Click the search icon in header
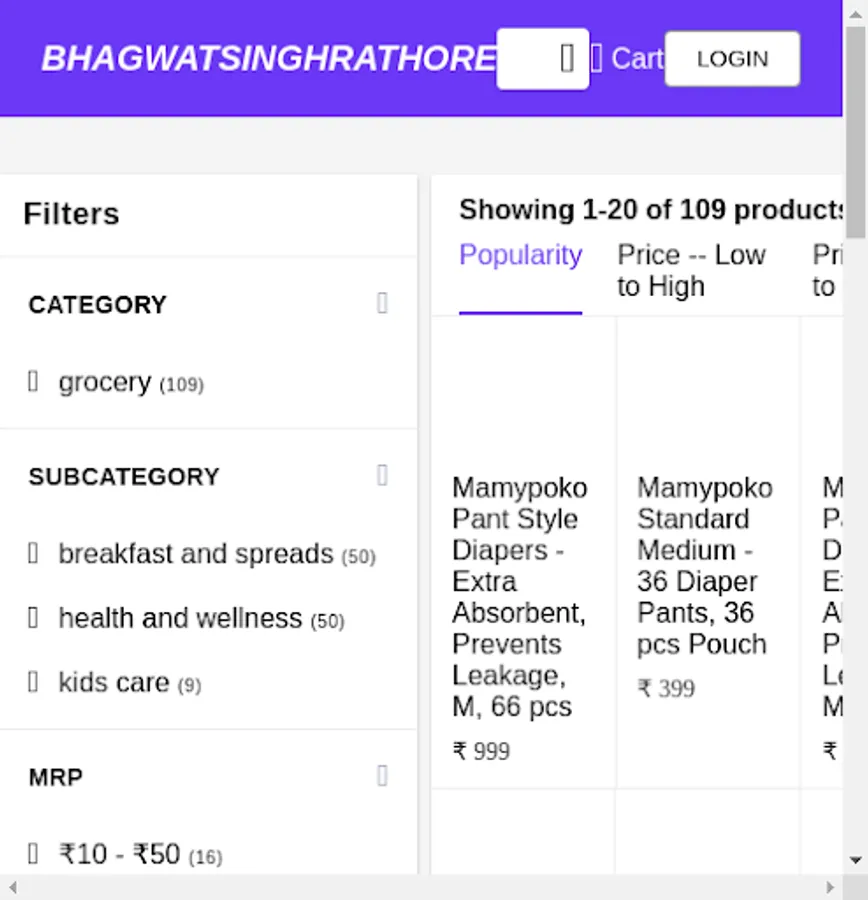 tap(567, 59)
